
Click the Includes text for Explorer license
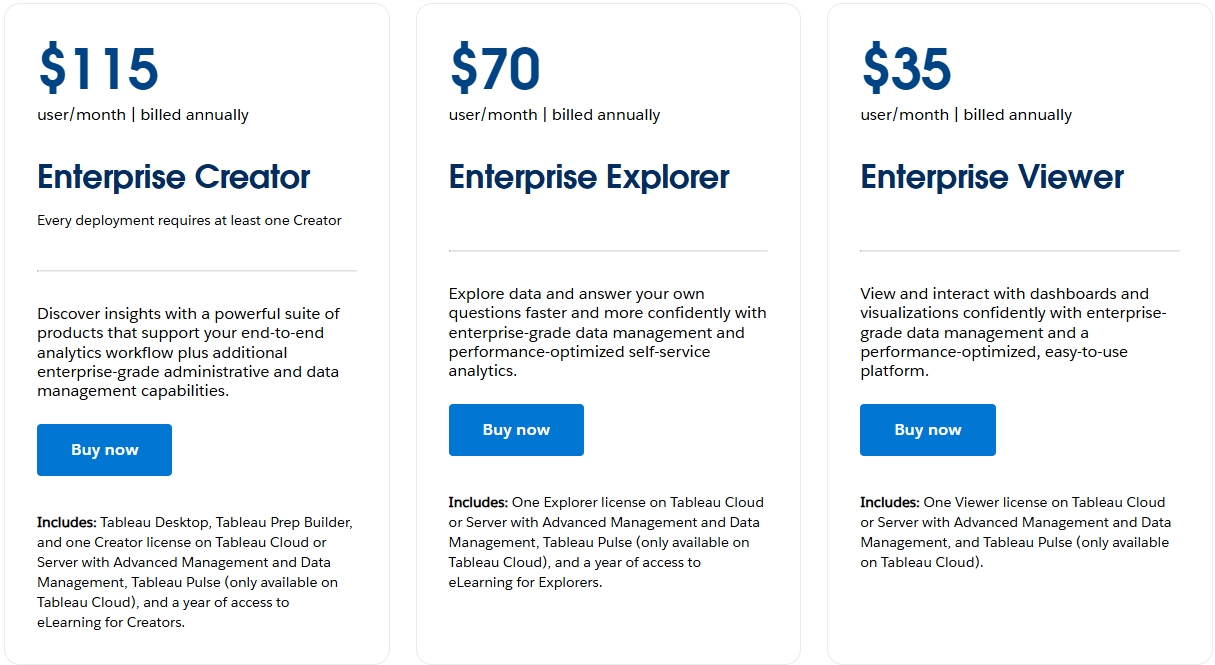(605, 542)
